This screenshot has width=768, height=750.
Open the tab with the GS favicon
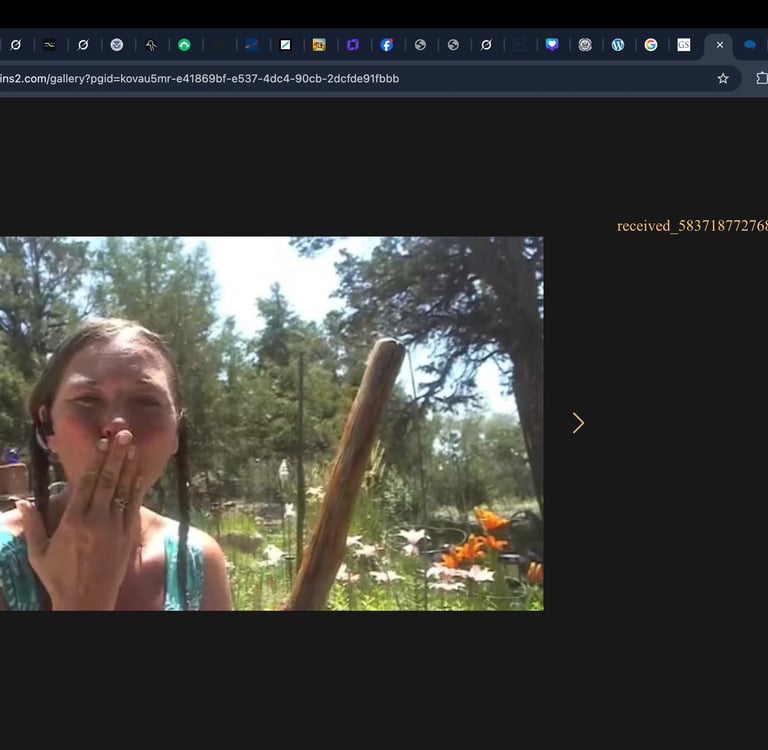tap(684, 45)
